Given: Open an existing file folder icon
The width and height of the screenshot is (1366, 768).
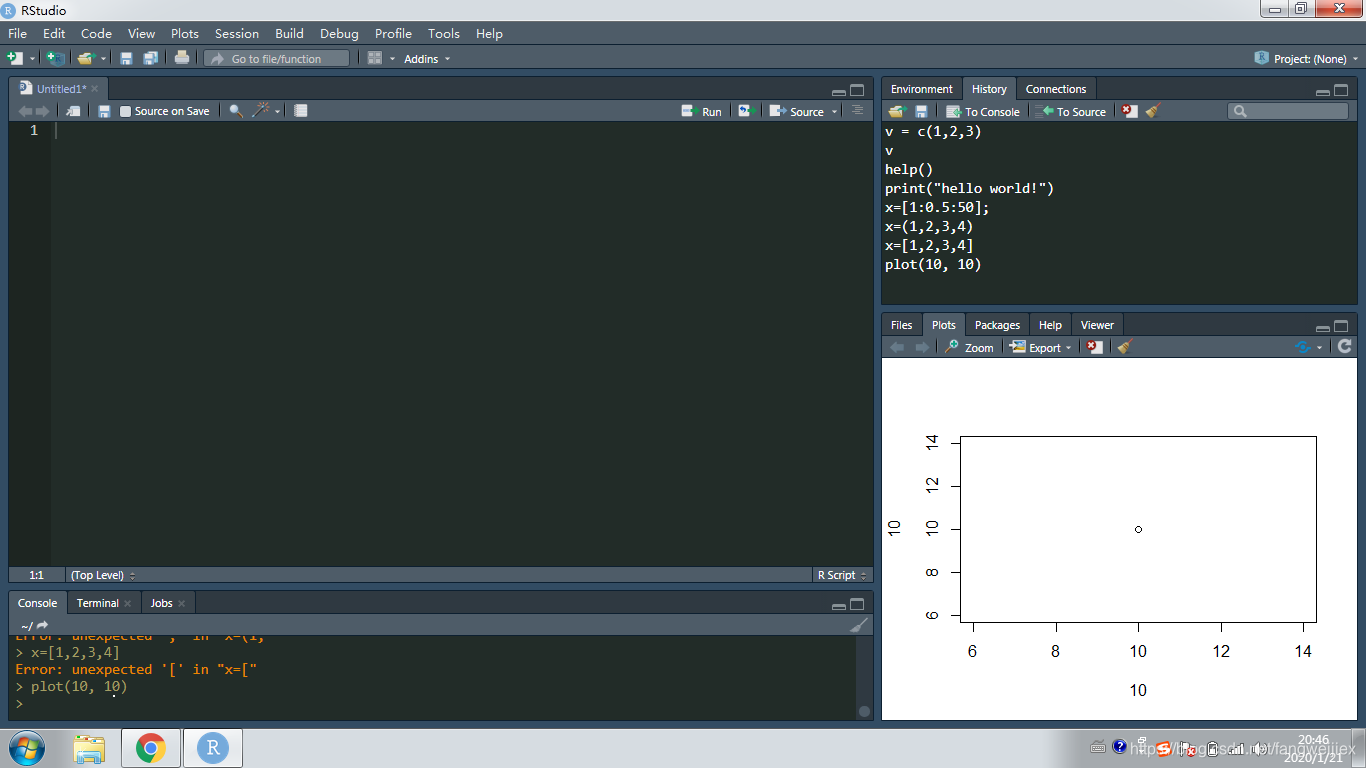Looking at the screenshot, I should [x=86, y=58].
